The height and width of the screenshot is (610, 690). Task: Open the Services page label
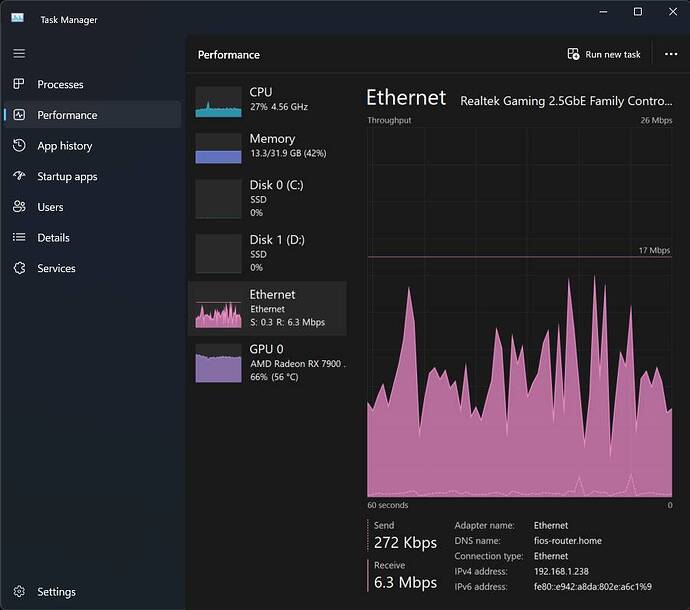[56, 268]
